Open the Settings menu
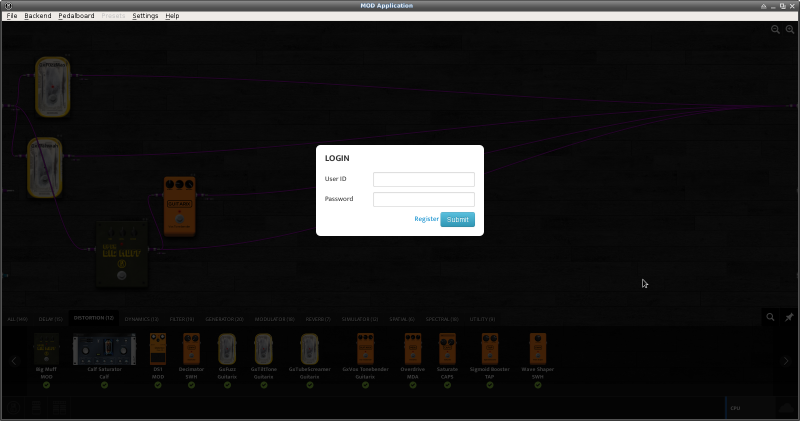800x421 pixels. click(x=145, y=16)
